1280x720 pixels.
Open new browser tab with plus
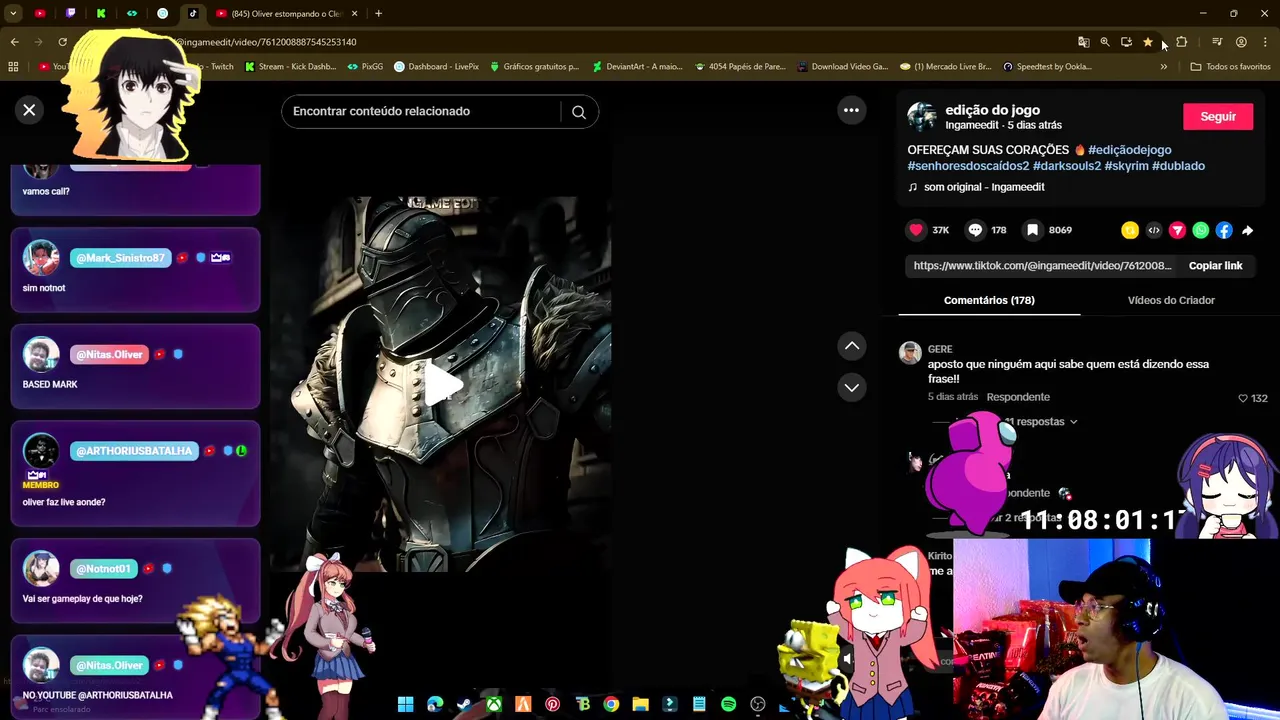click(378, 14)
